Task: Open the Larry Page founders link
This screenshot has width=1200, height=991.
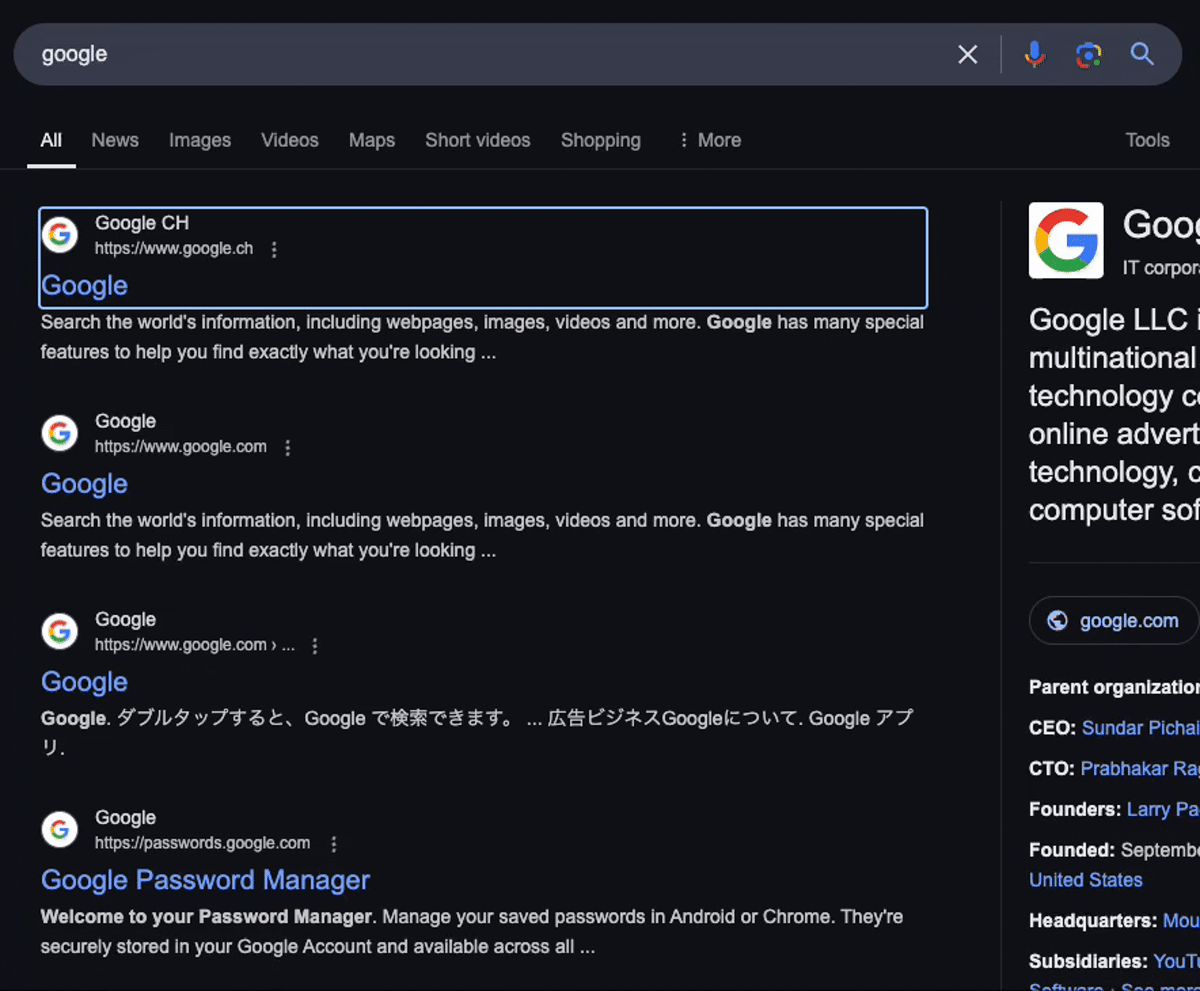Action: (x=1163, y=810)
